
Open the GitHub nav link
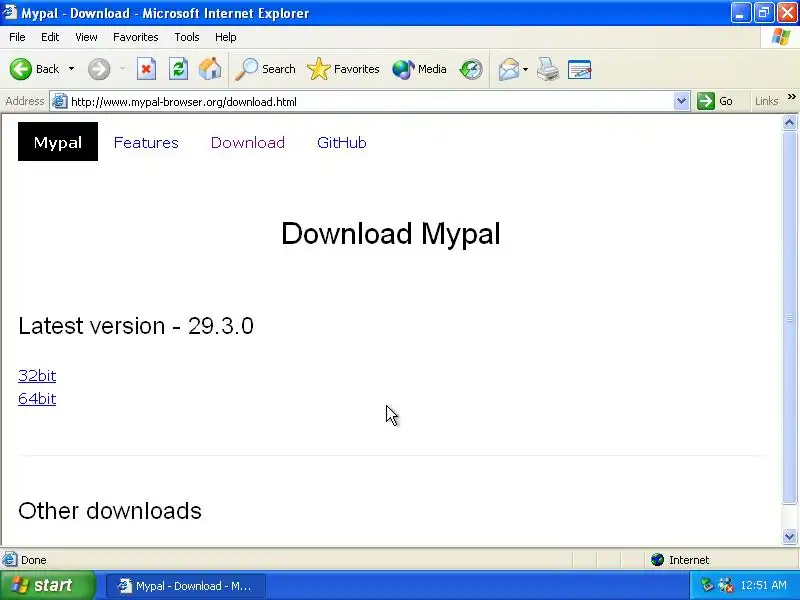tap(342, 142)
